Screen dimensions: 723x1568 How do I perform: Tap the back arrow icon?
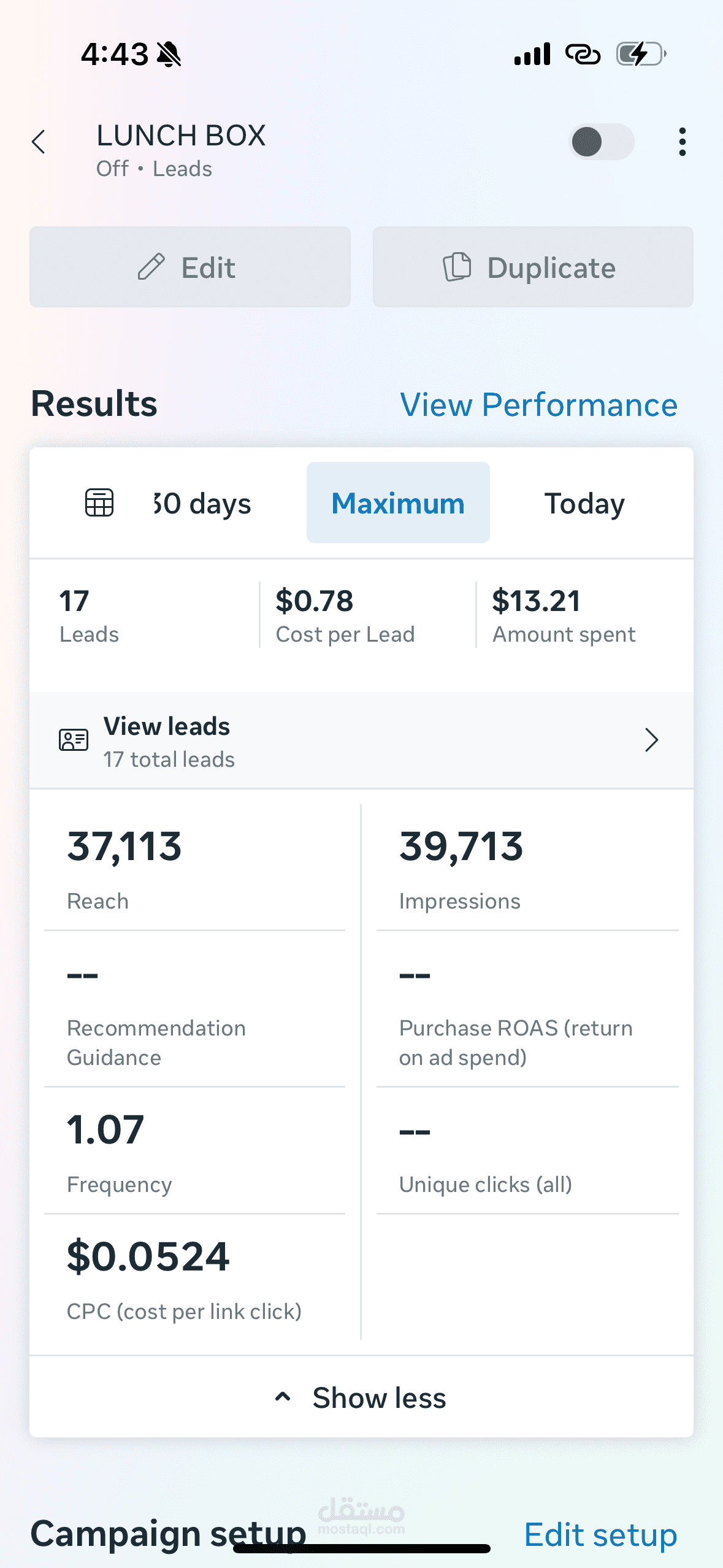[x=39, y=142]
